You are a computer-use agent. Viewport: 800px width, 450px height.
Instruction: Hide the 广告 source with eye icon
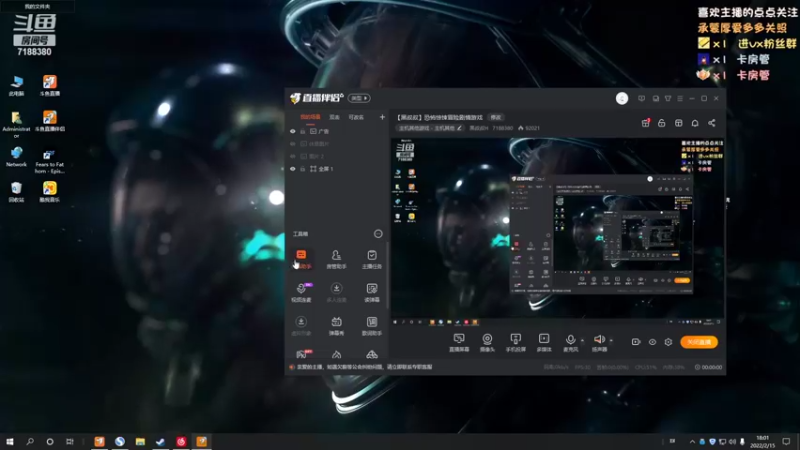293,131
